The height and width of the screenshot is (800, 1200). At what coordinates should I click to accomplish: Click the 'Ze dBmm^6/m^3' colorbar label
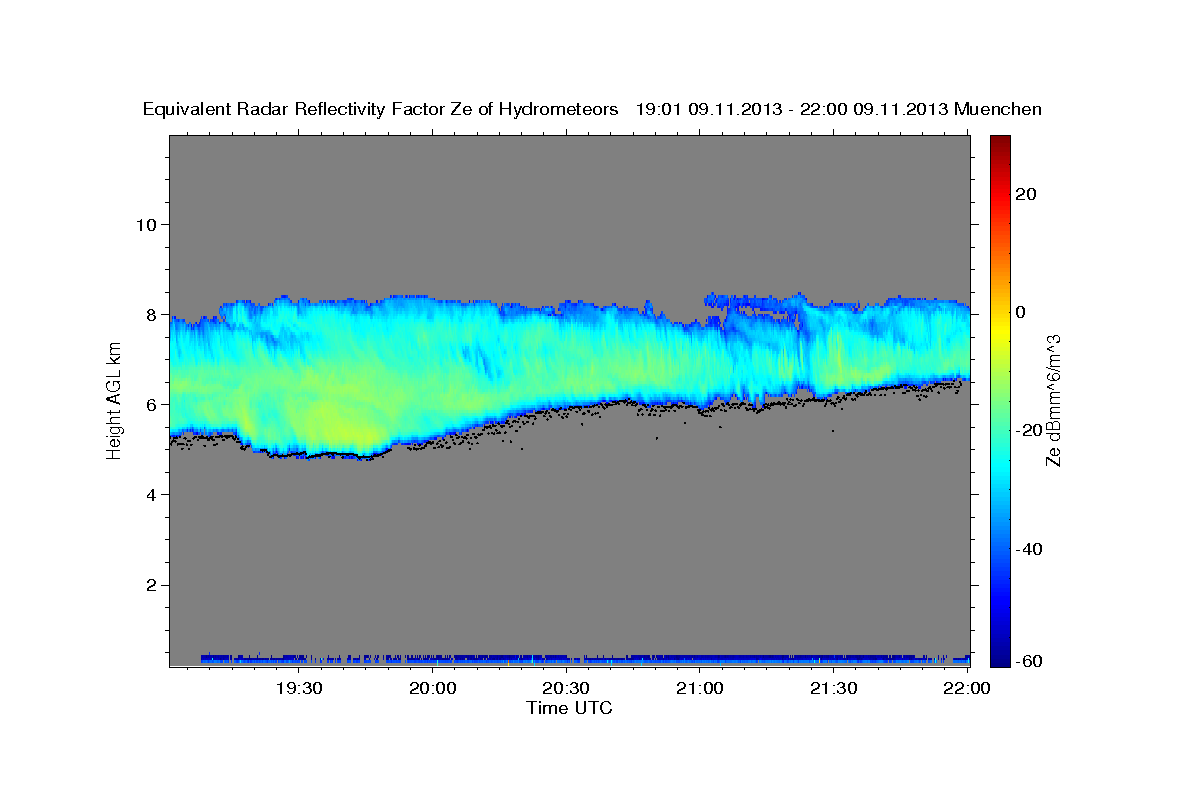pos(1053,399)
